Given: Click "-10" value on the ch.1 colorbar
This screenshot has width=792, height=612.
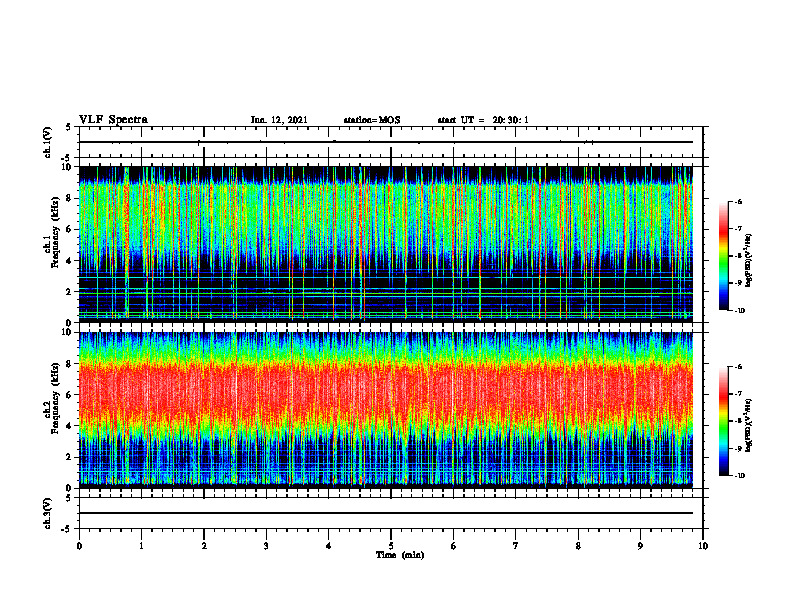Looking at the screenshot, I should click(739, 311).
